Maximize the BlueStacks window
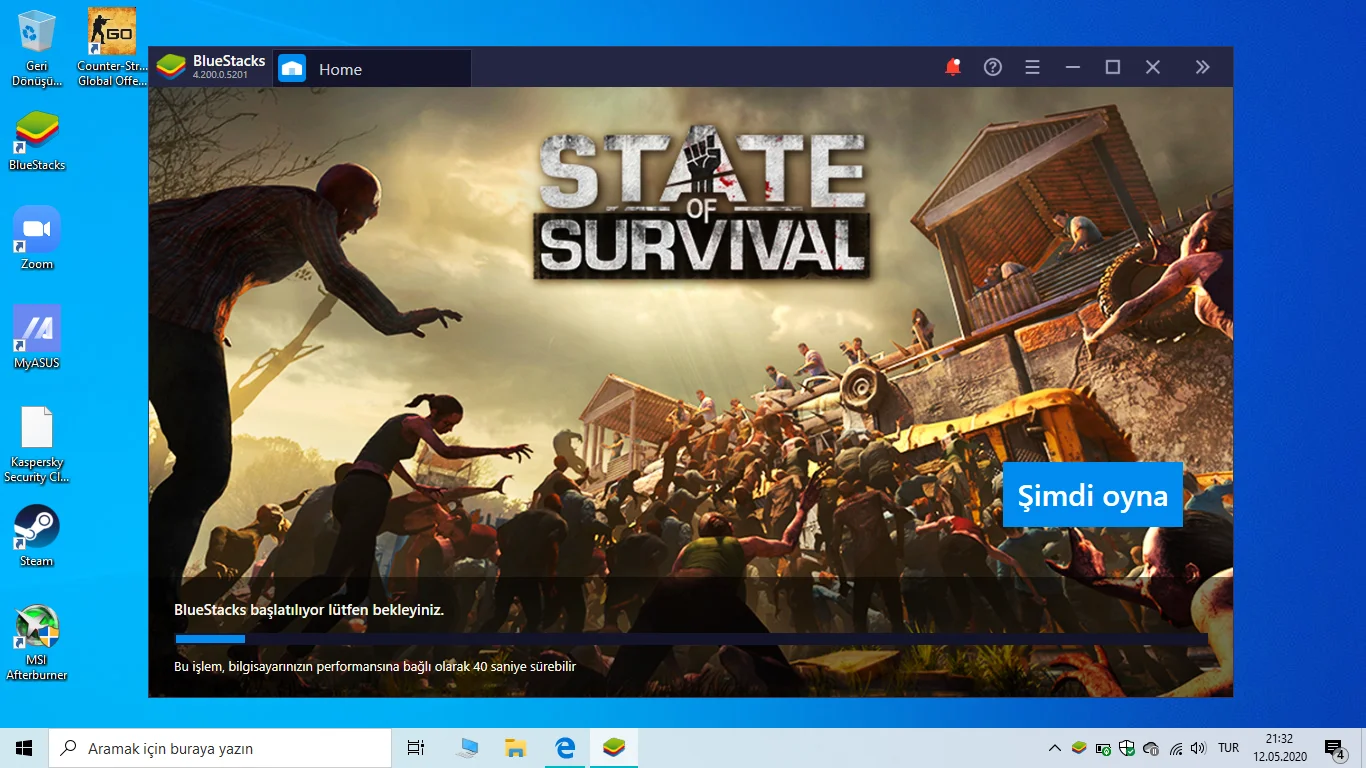The width and height of the screenshot is (1366, 768). click(1113, 67)
